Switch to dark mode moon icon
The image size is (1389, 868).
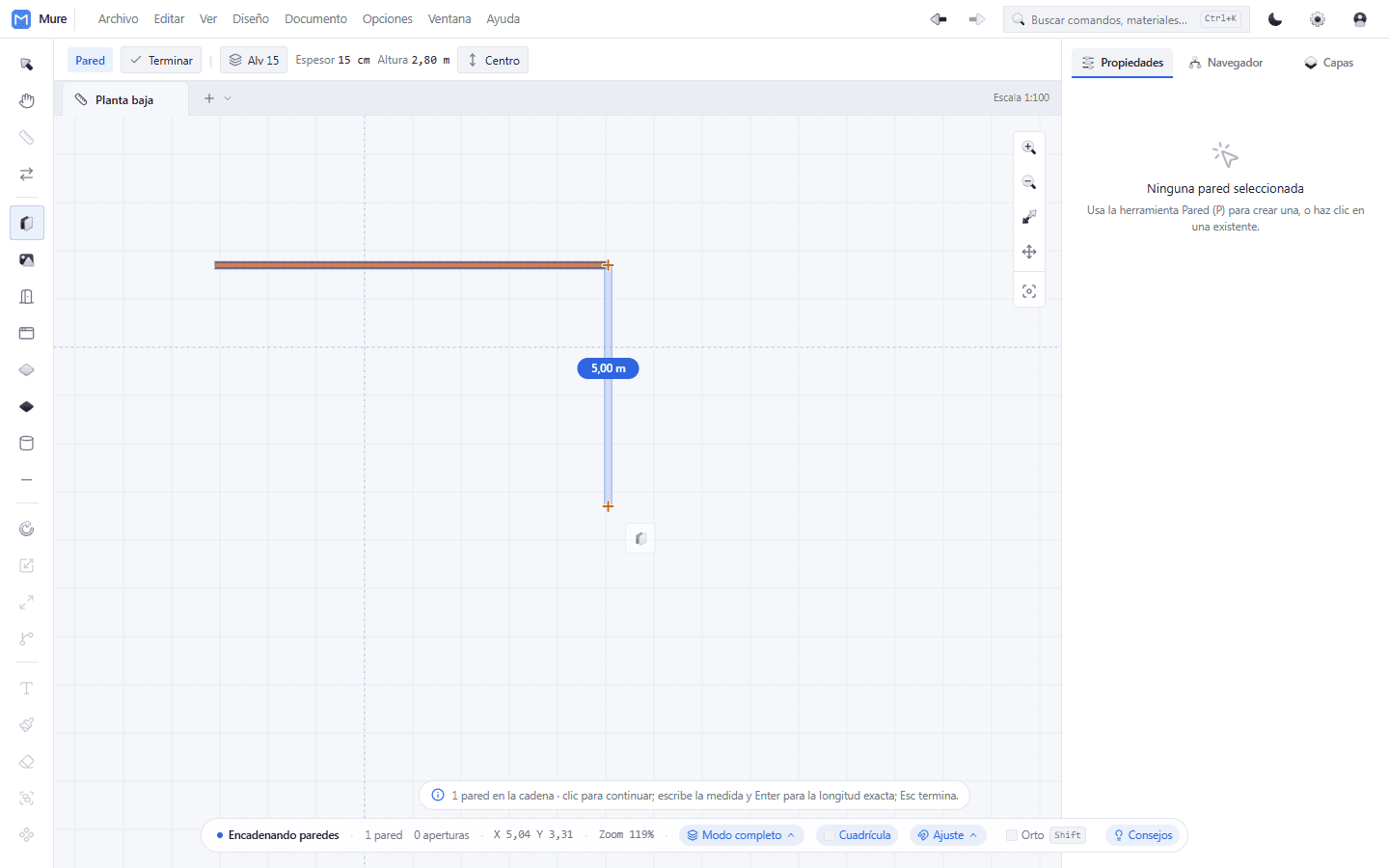(1275, 19)
